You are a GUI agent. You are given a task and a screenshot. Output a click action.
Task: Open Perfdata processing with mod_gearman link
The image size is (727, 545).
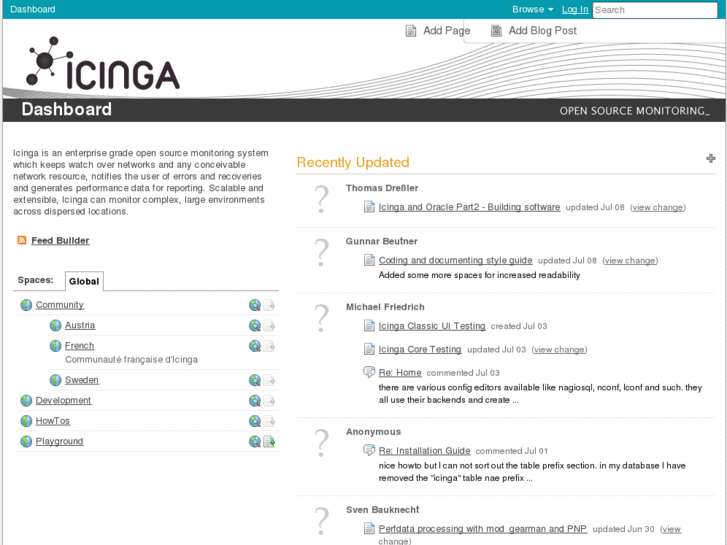(x=483, y=528)
